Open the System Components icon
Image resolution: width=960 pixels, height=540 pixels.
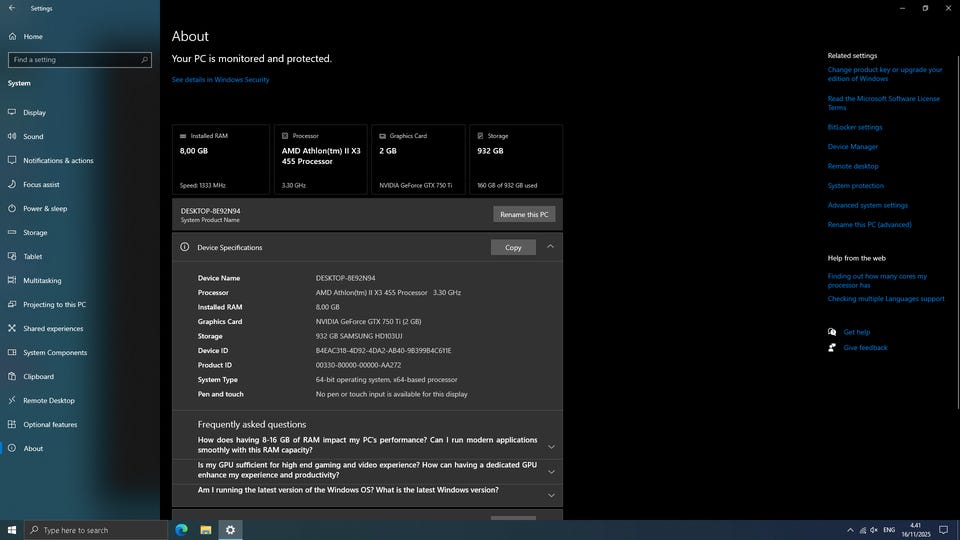coord(12,352)
